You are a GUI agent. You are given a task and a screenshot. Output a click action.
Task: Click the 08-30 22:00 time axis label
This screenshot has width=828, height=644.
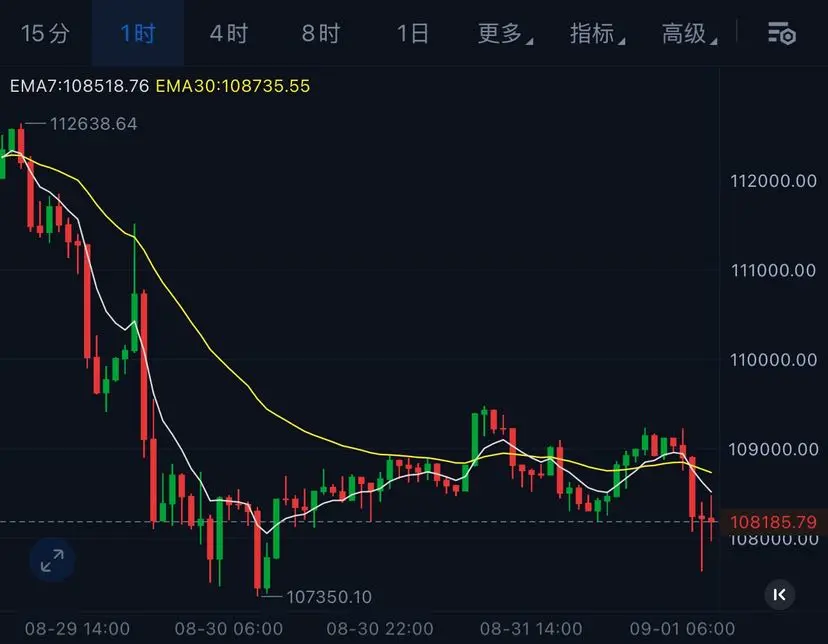[380, 629]
